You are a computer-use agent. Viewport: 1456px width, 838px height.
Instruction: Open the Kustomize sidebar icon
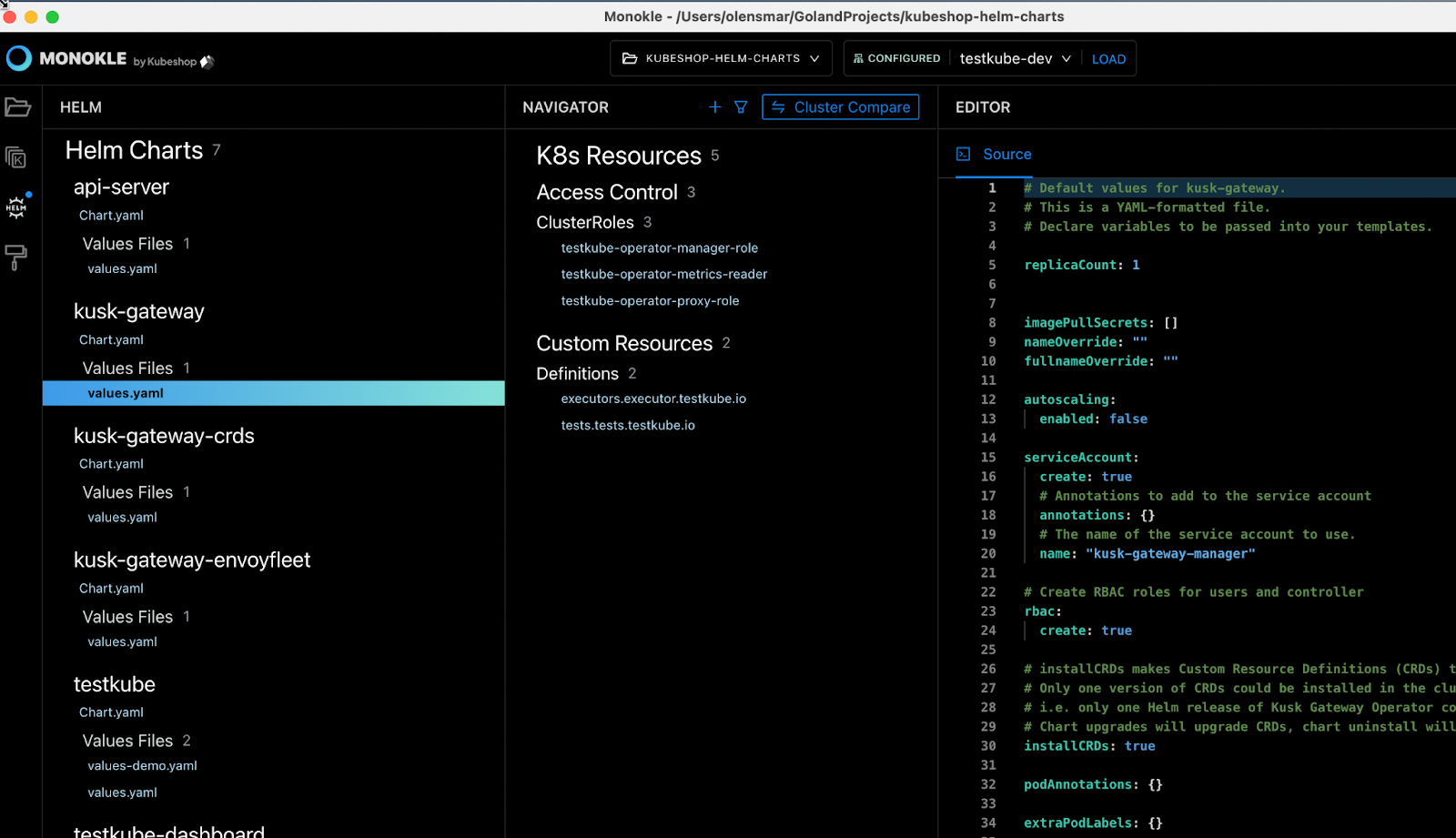(16, 157)
